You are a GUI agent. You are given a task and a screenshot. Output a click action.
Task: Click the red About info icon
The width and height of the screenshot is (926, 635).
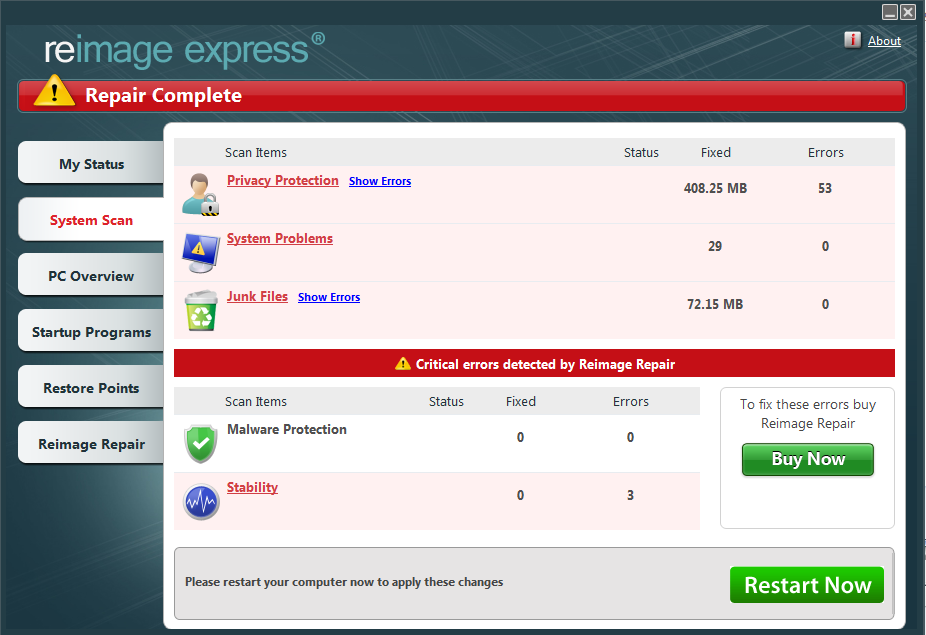tap(852, 40)
